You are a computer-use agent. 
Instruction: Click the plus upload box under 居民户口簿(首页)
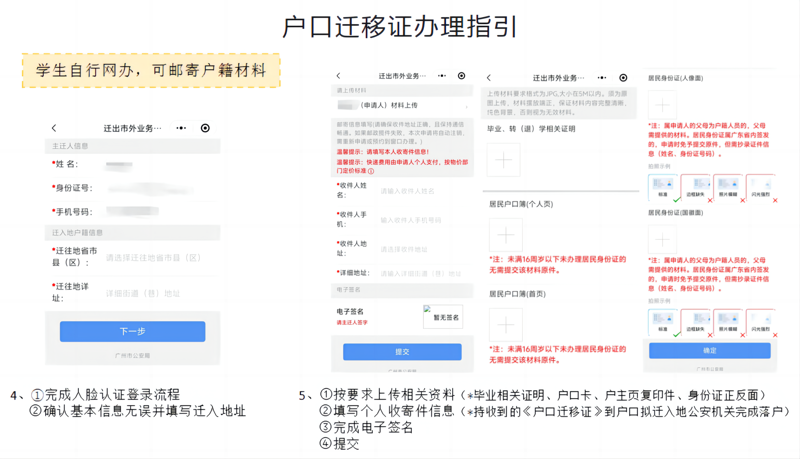(505, 324)
